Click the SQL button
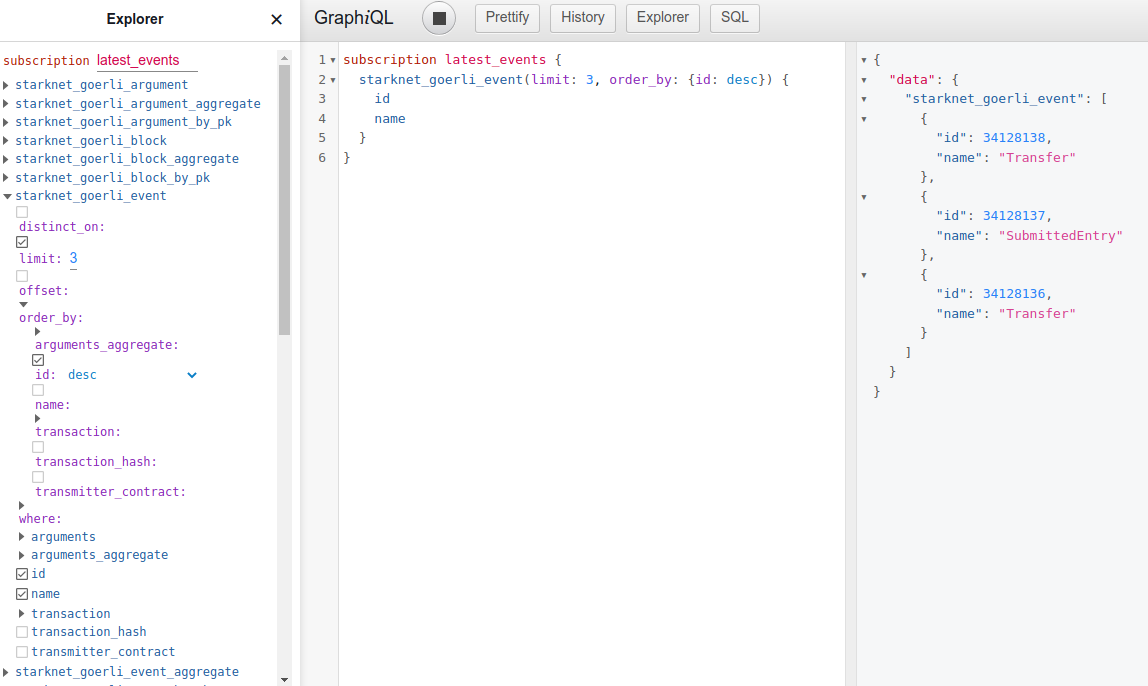Viewport: 1148px width, 686px height. point(734,18)
